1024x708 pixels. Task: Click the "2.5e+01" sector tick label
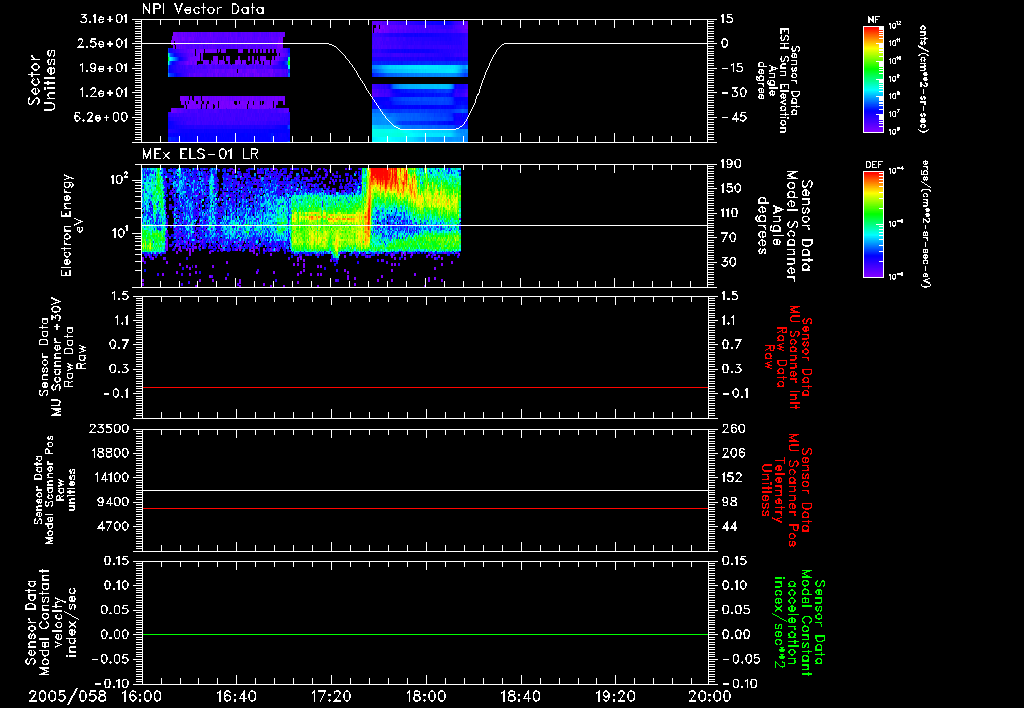point(104,43)
